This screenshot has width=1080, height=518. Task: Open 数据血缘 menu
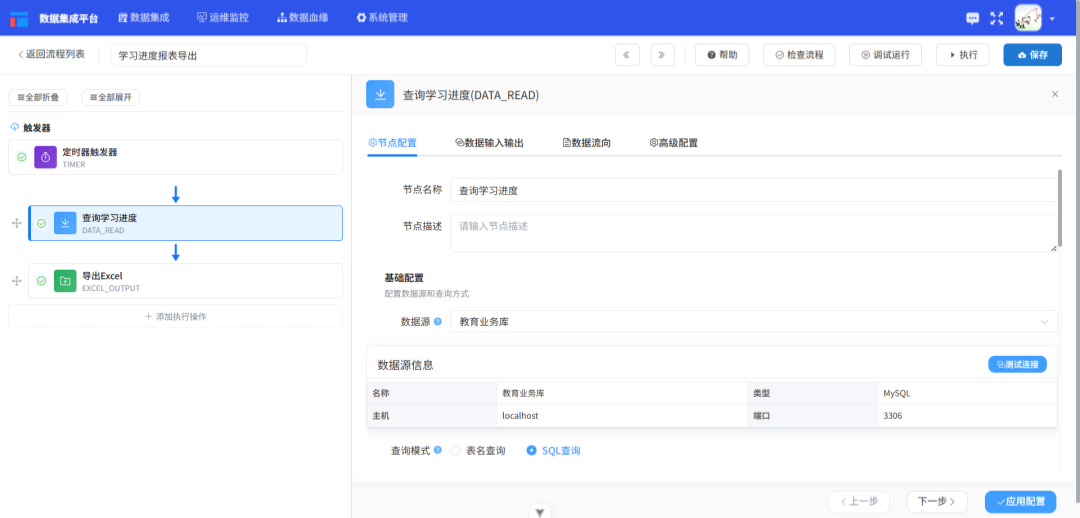tap(302, 18)
